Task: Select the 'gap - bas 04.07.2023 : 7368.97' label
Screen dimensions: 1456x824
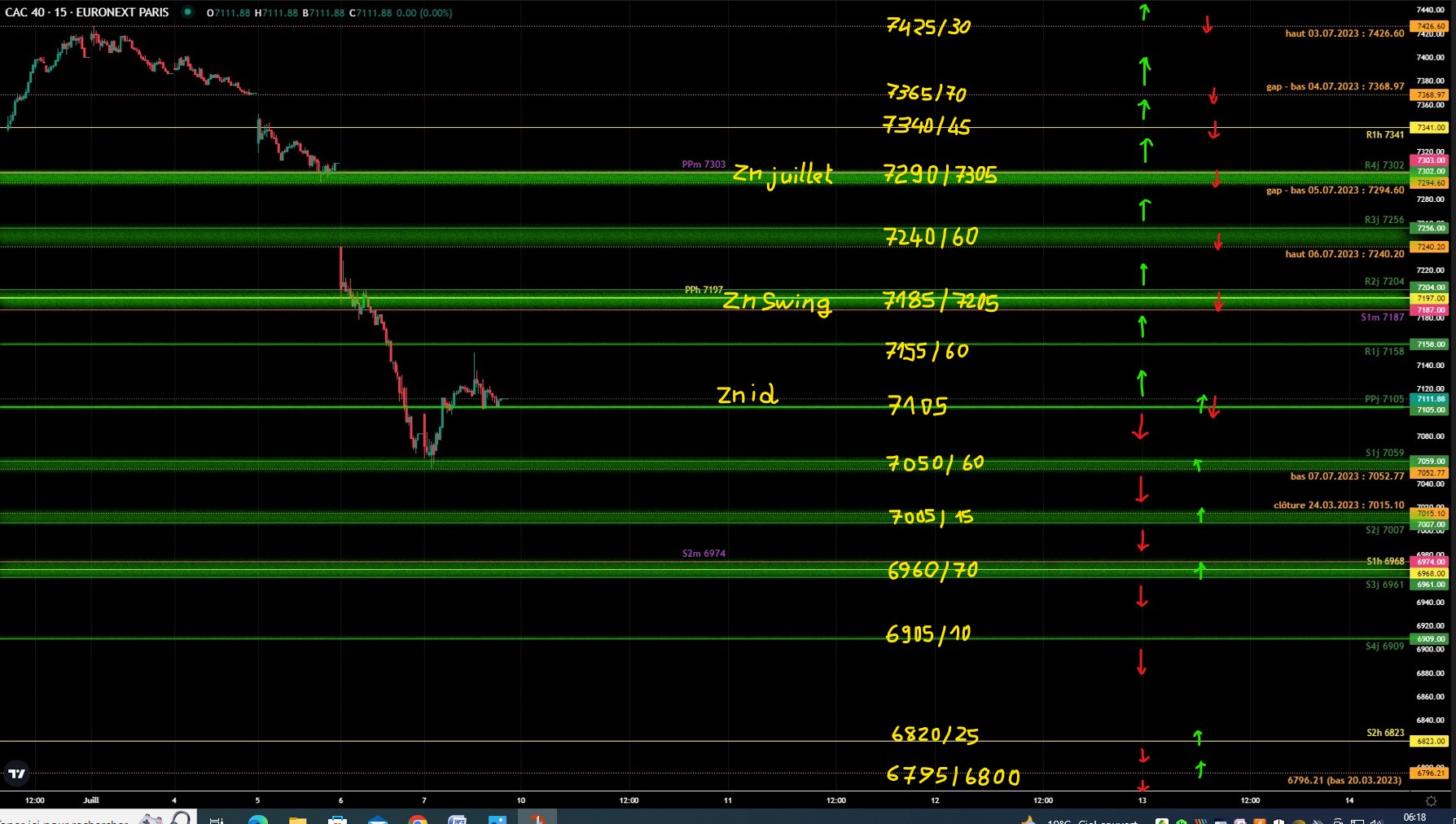Action: point(1335,86)
